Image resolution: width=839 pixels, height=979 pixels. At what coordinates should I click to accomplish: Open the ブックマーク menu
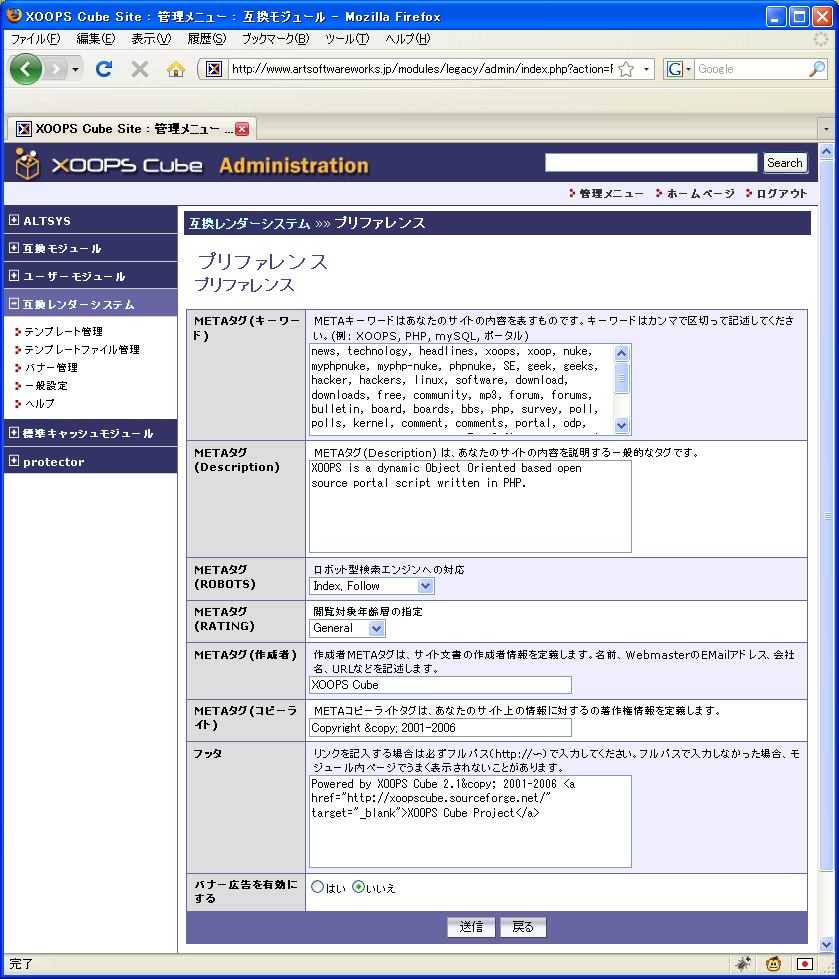(x=275, y=39)
